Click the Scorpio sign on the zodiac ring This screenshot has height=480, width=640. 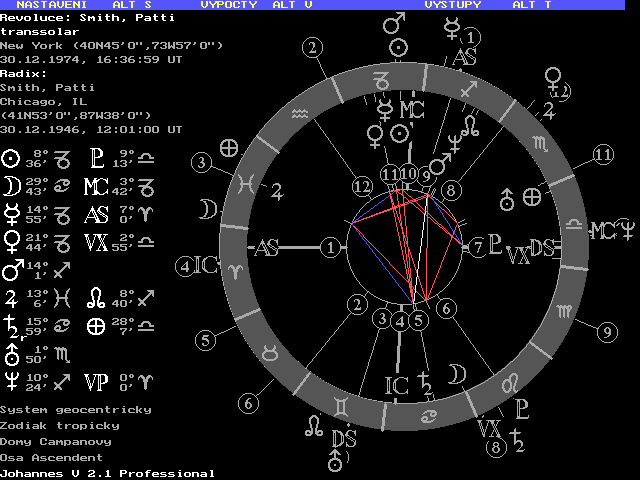click(540, 145)
